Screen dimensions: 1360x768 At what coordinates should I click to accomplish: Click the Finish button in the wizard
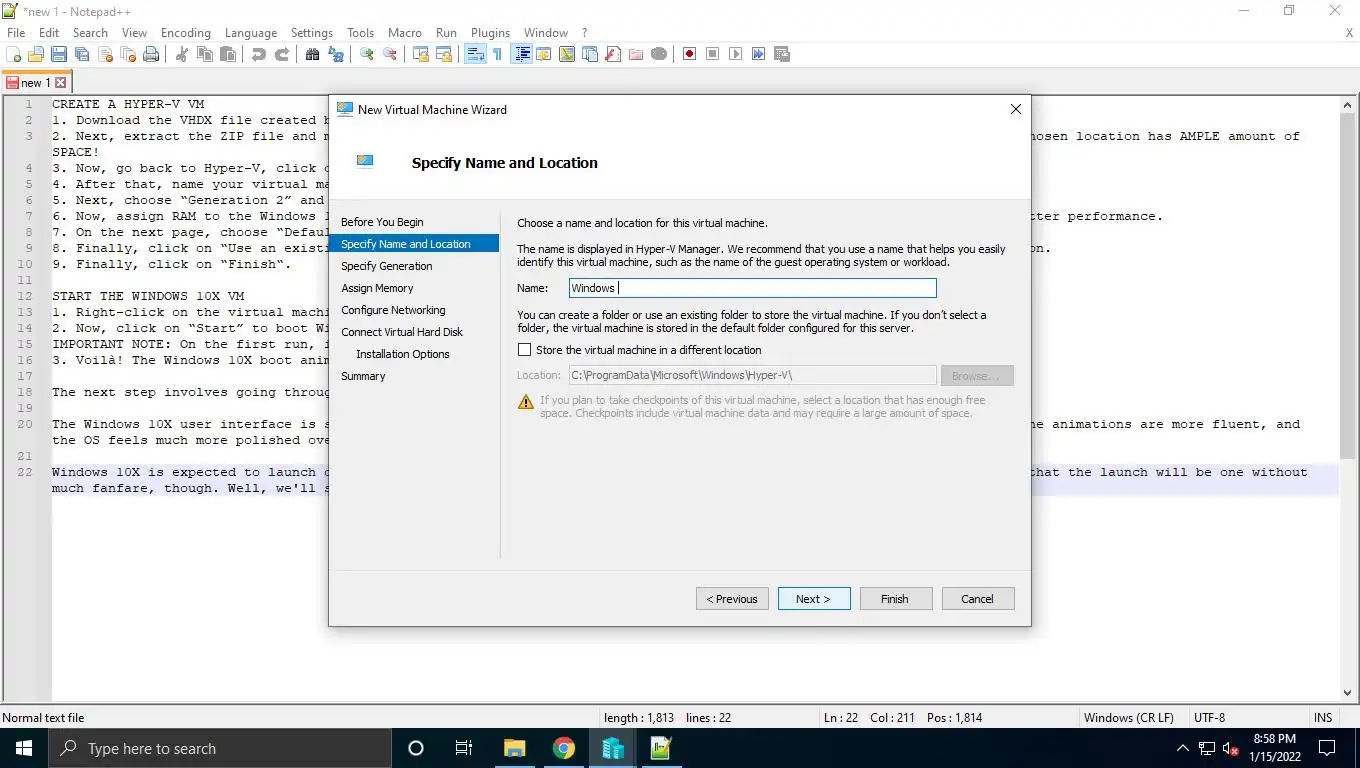pos(895,599)
